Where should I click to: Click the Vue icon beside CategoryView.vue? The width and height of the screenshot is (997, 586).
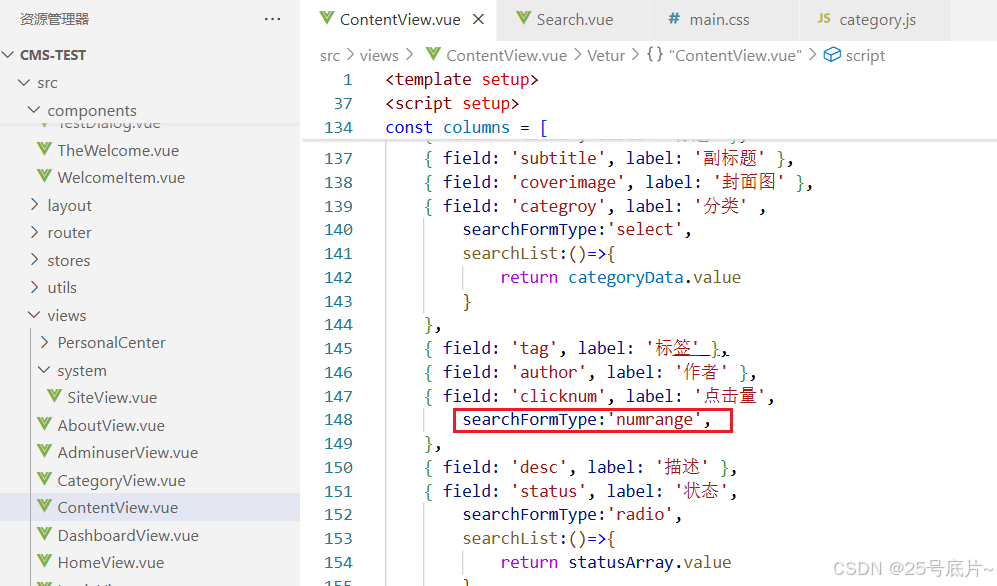[44, 479]
